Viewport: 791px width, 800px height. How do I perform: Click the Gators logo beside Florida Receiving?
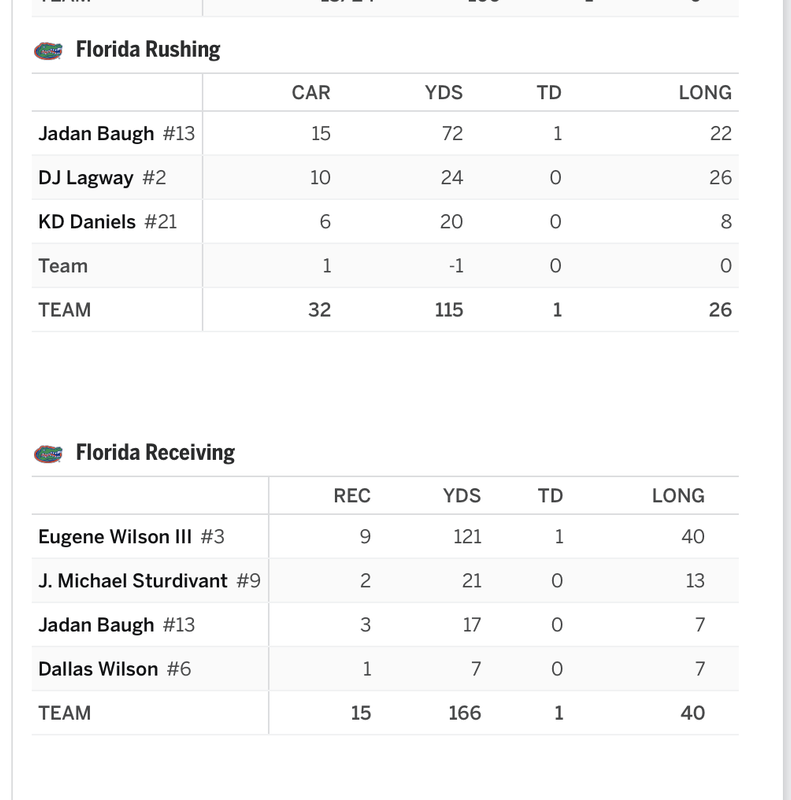pyautogui.click(x=48, y=454)
